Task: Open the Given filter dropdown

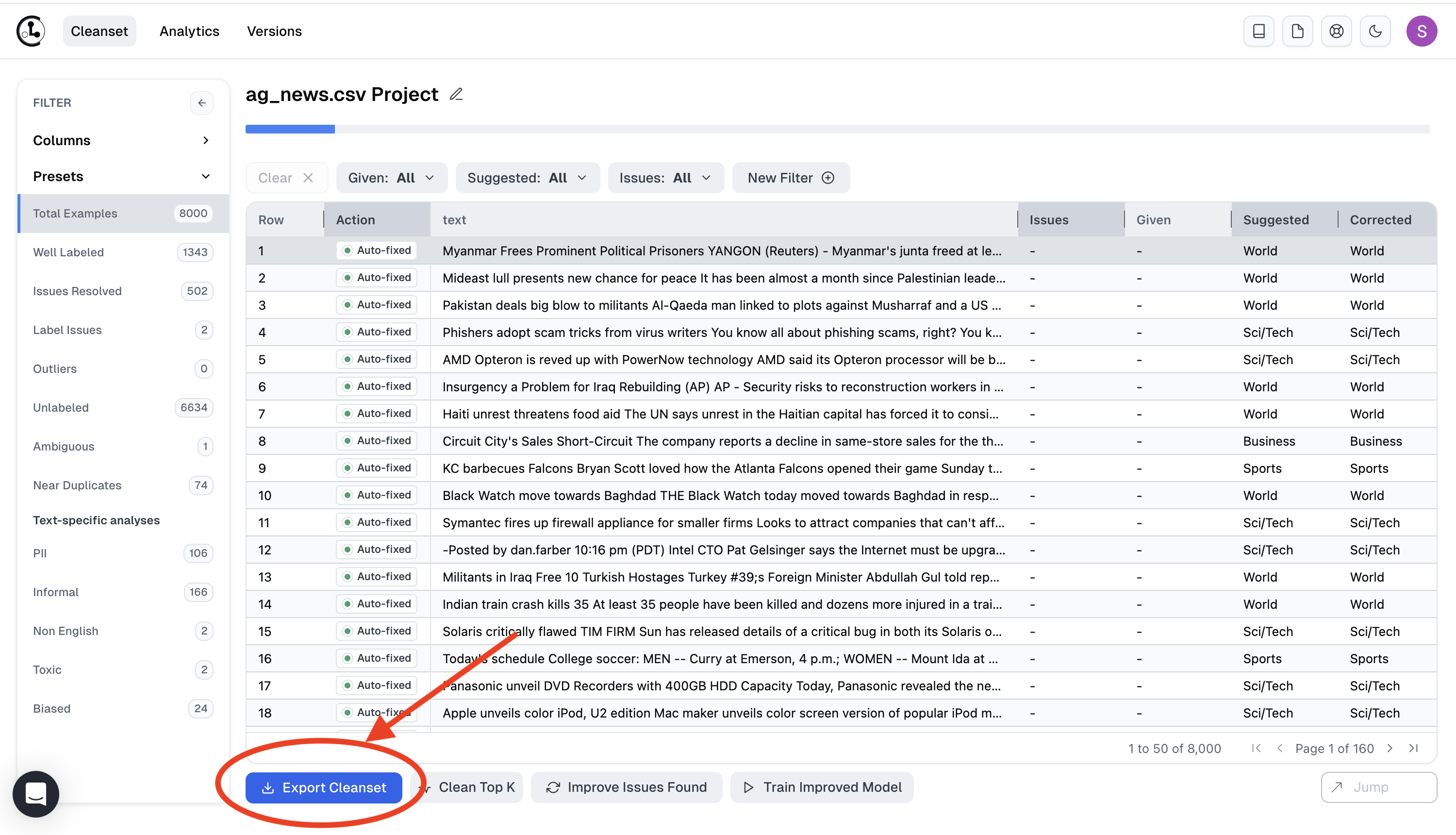Action: click(390, 178)
